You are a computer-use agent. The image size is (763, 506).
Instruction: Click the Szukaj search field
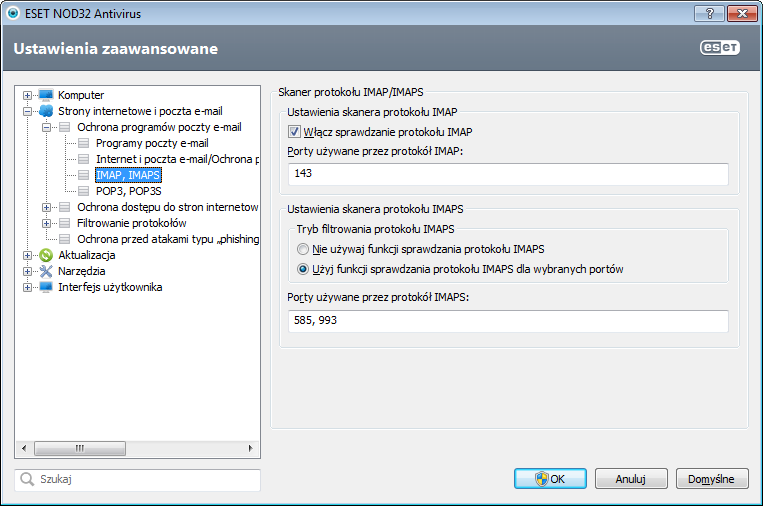click(x=137, y=479)
